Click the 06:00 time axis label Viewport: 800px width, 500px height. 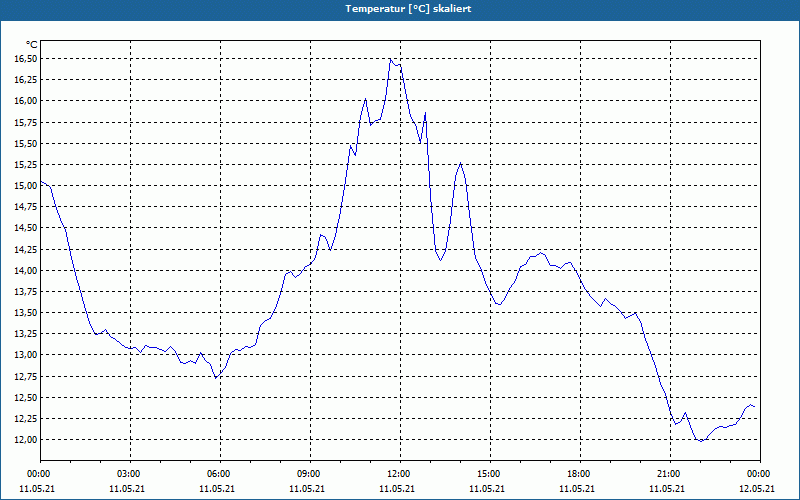pos(218,474)
